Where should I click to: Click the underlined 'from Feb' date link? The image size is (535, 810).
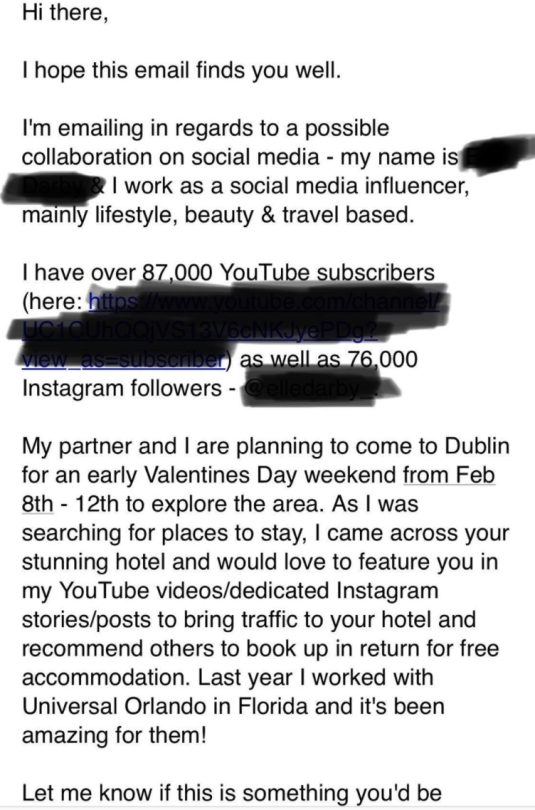449,475
